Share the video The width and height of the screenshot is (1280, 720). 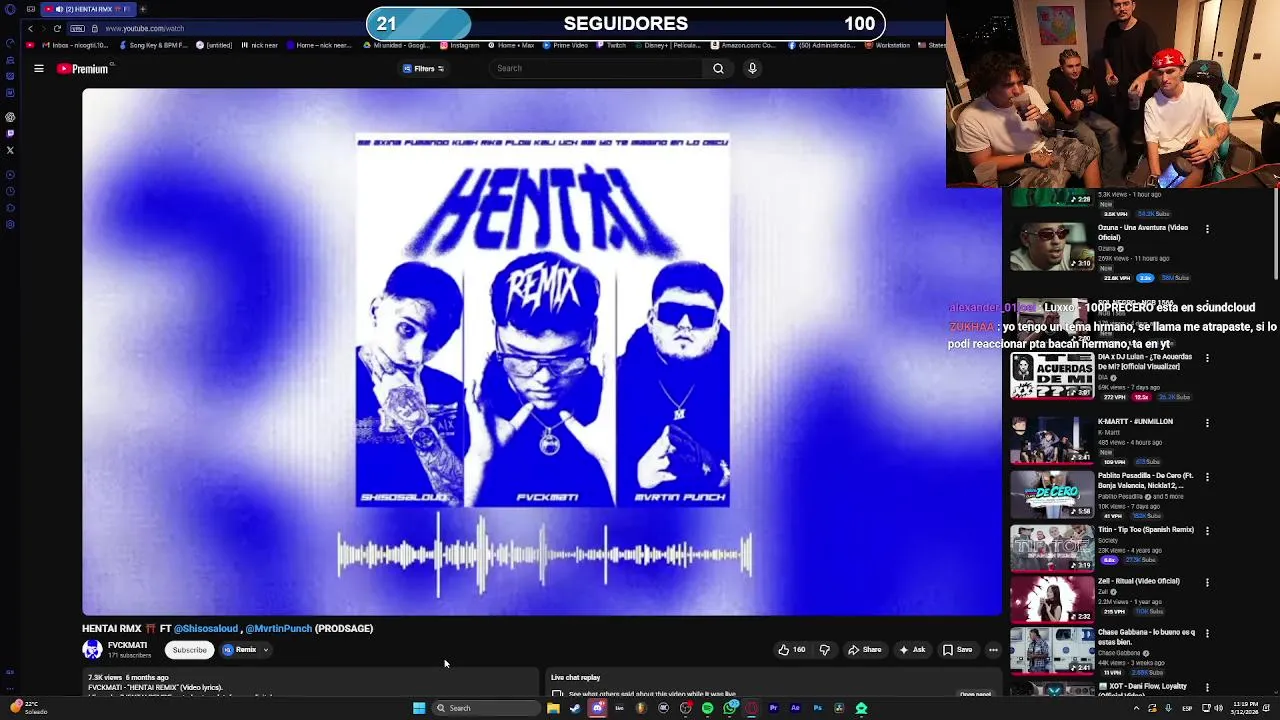coord(865,650)
